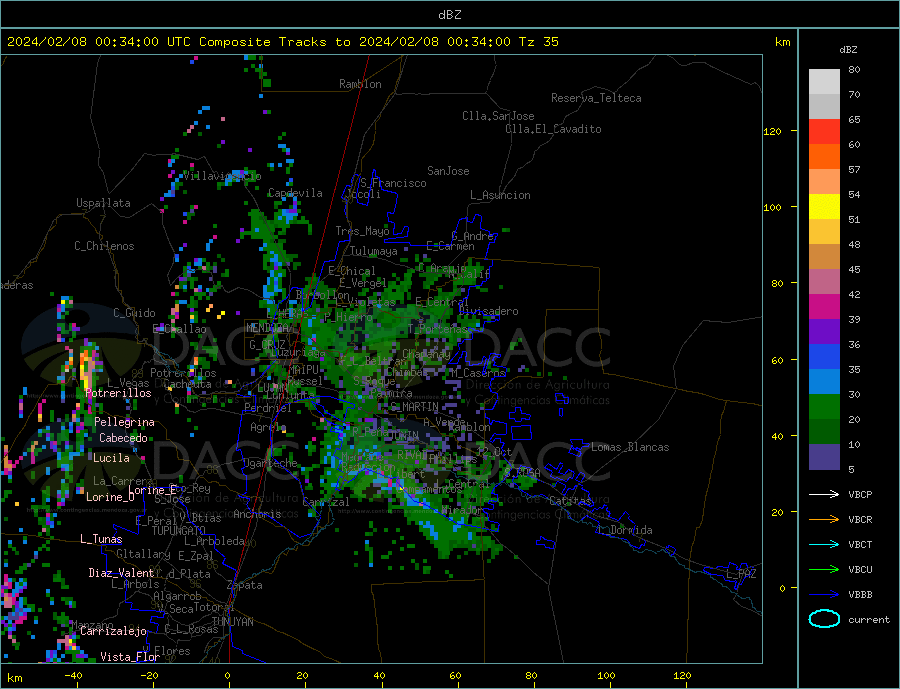
Task: Click the 'Reserva_Telteca' map label
Action: tap(596, 98)
